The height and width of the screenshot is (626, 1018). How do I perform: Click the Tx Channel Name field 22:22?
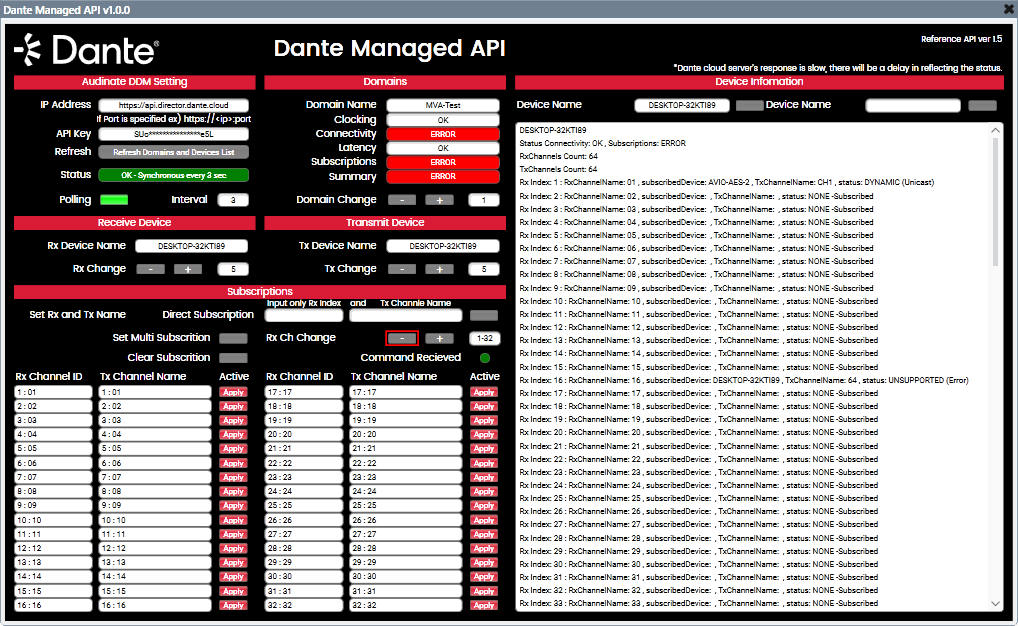pos(406,463)
